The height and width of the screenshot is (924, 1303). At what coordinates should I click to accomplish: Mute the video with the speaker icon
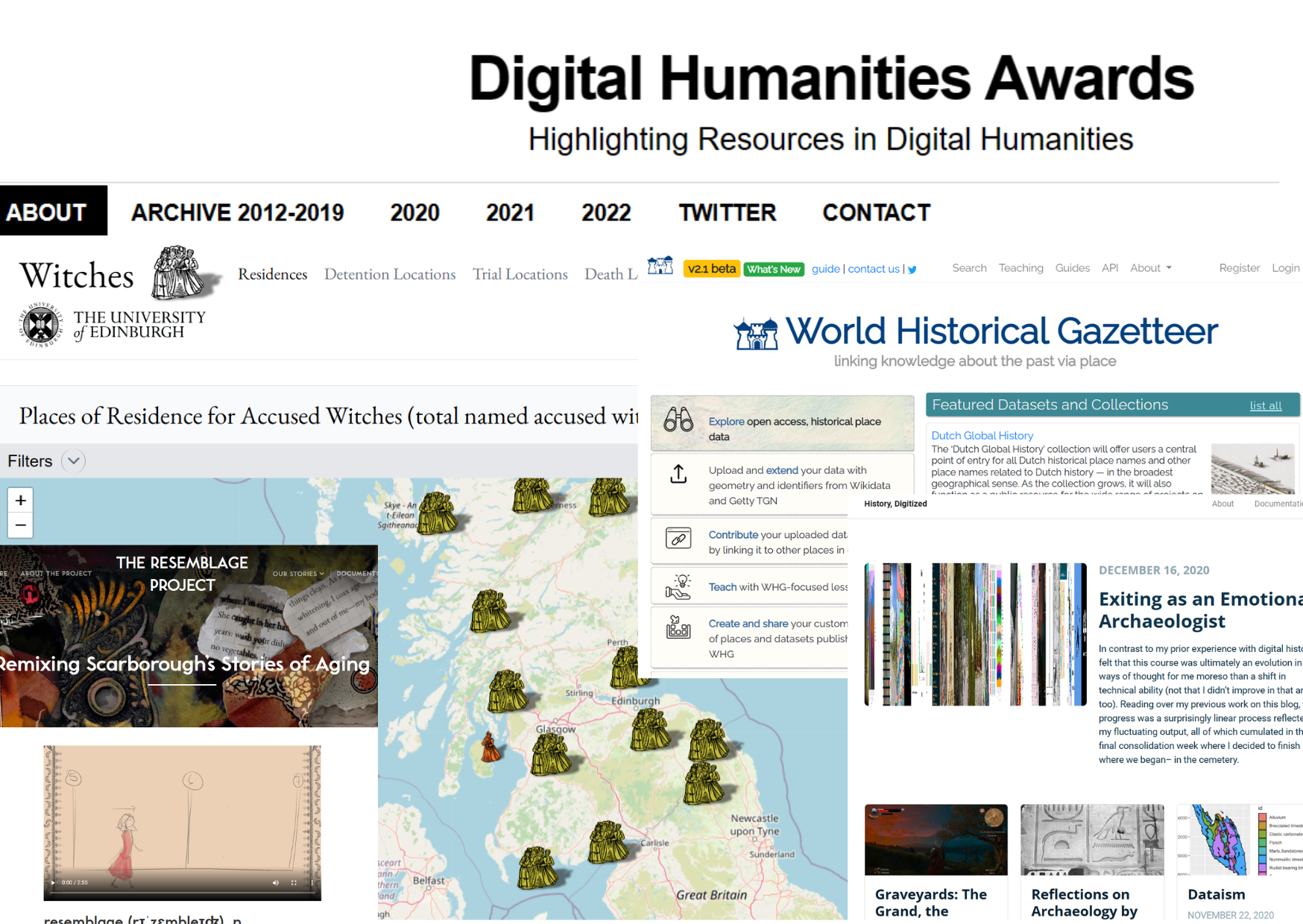[275, 882]
